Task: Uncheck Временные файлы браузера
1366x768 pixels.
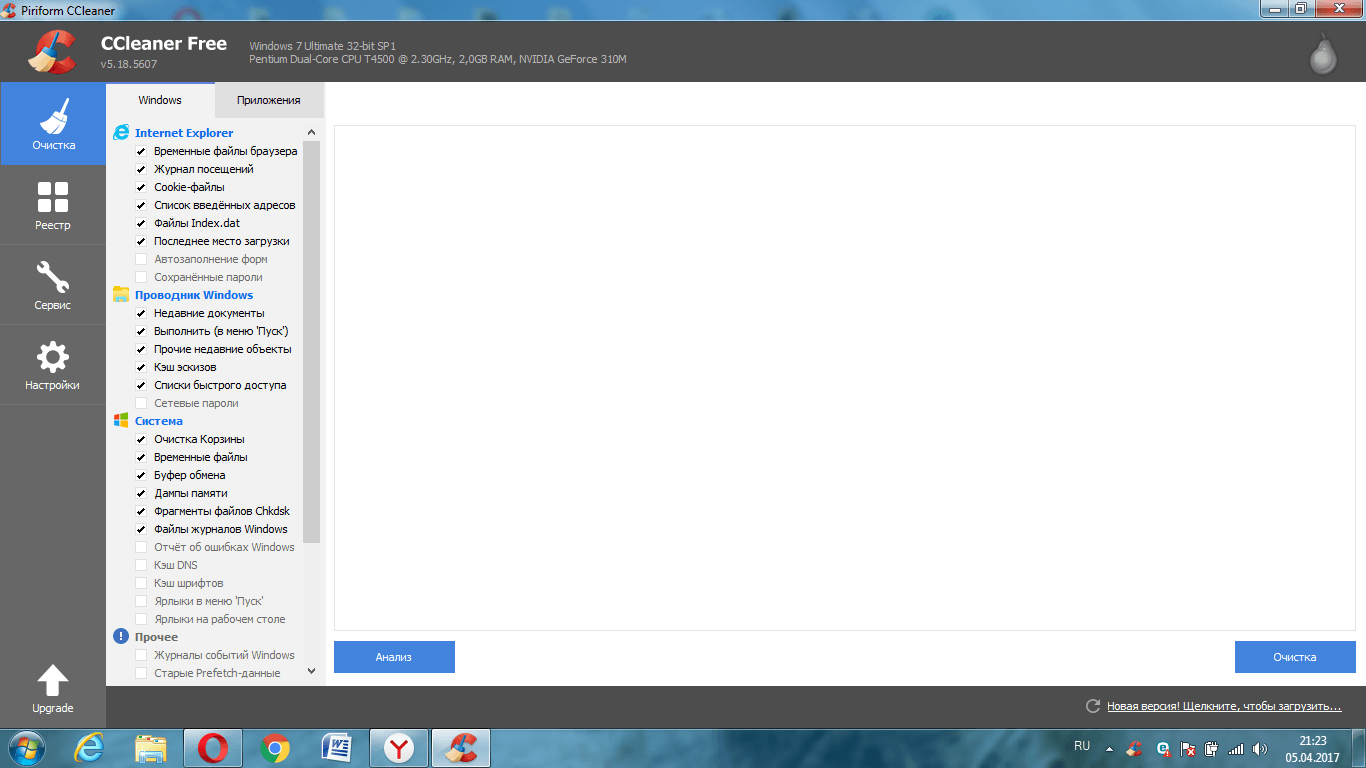Action: point(141,151)
